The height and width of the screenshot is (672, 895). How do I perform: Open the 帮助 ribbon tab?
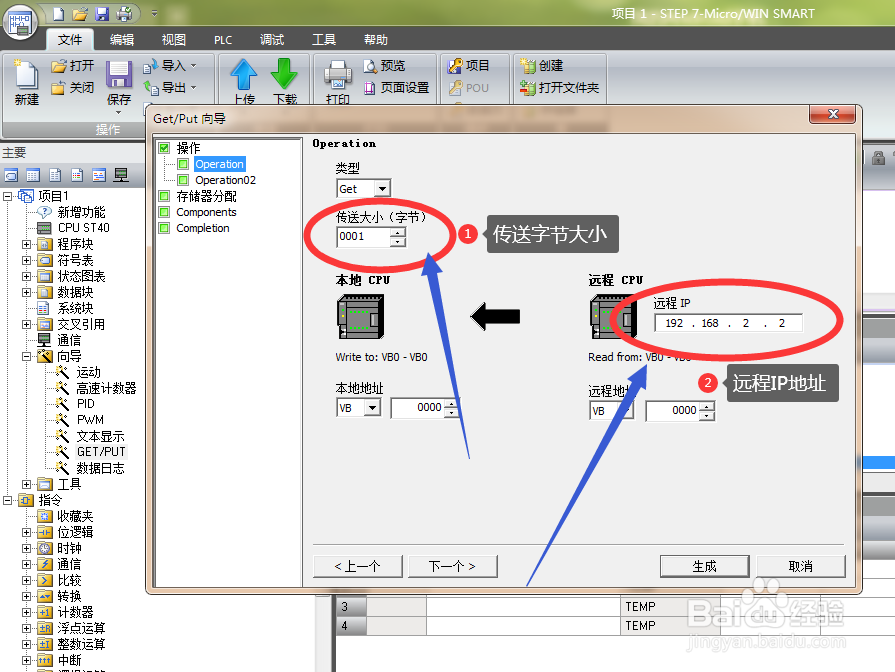tap(376, 39)
